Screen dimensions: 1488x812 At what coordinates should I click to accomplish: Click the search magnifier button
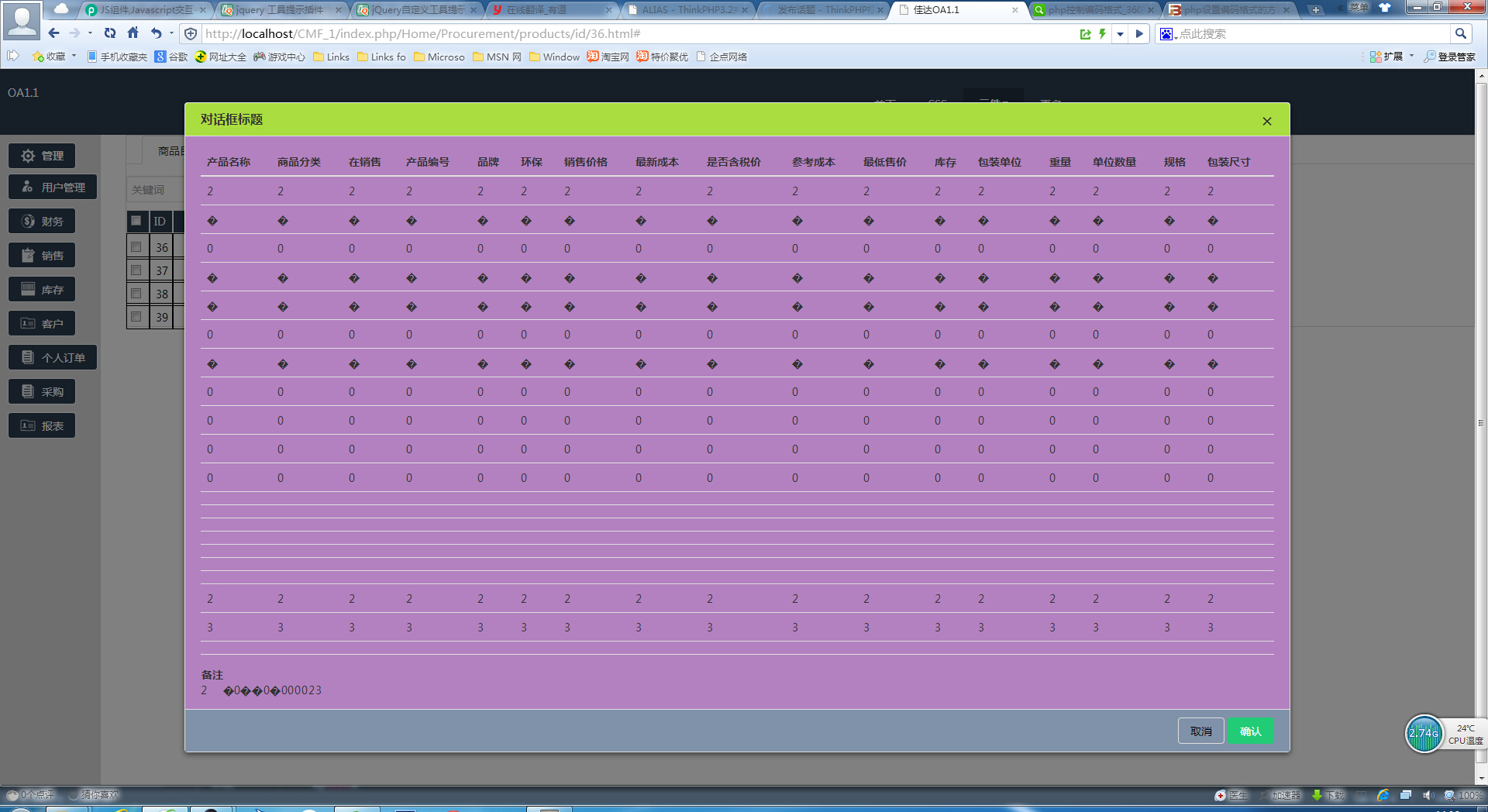point(1461,33)
